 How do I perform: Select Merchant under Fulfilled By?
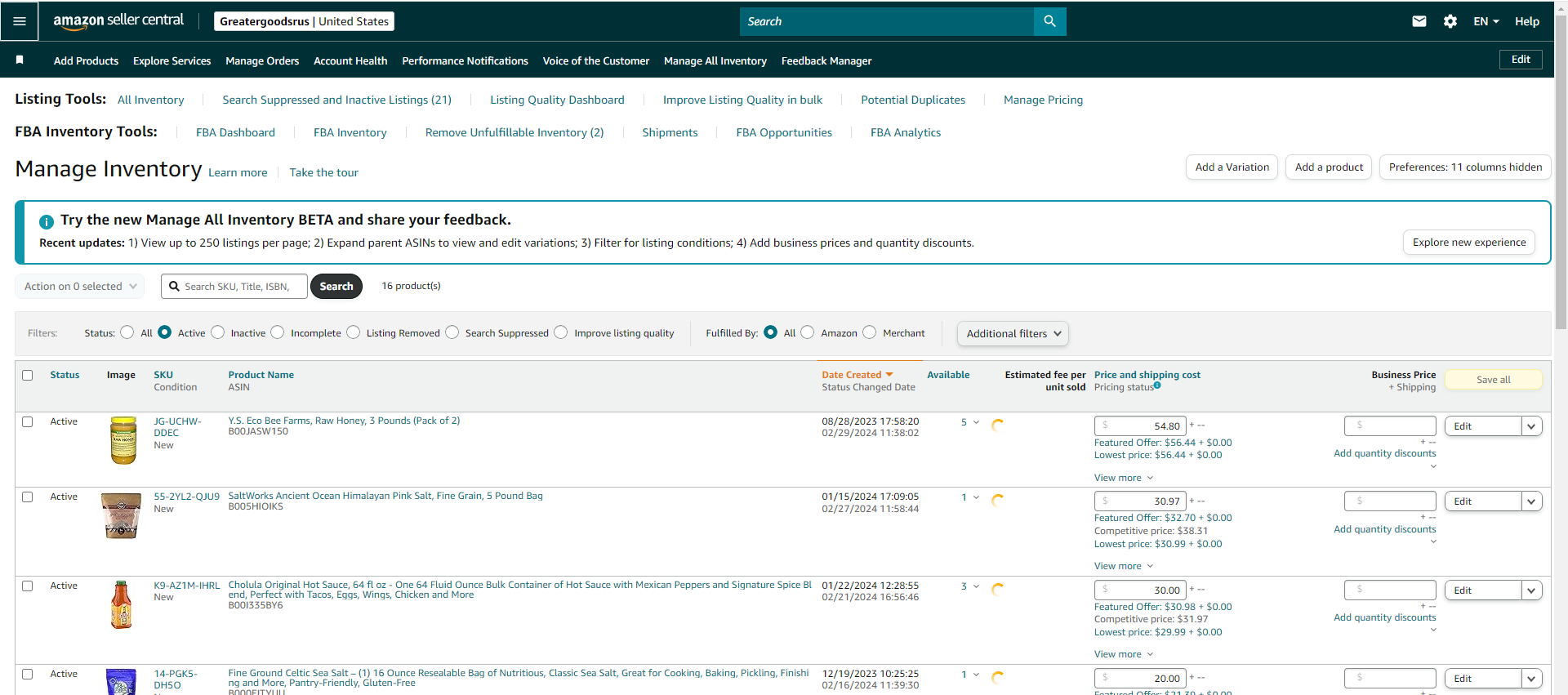coord(869,332)
